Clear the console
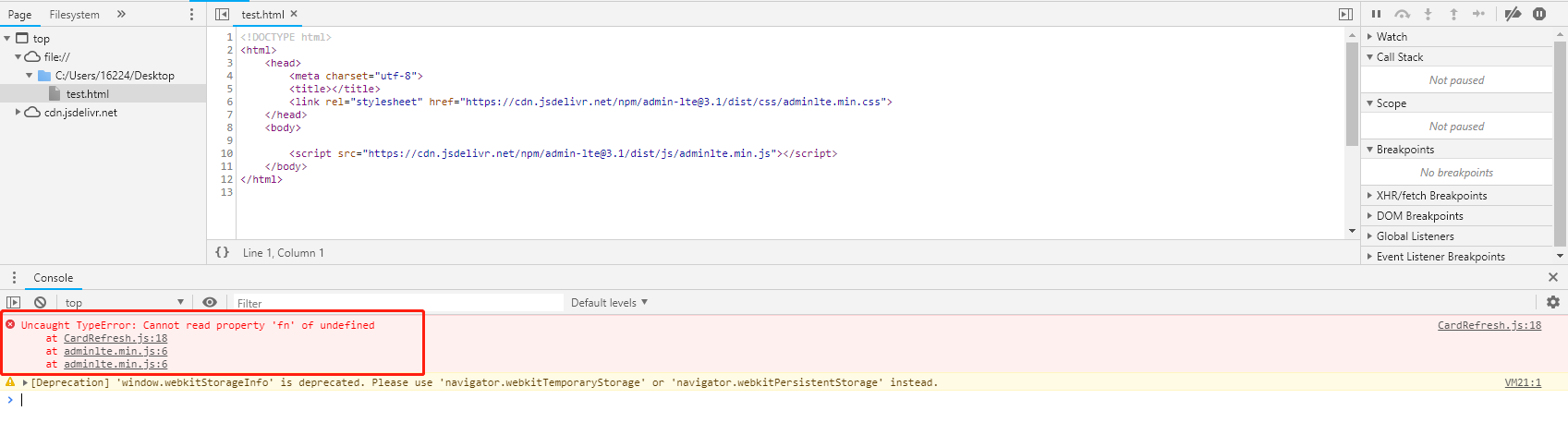The width and height of the screenshot is (1568, 447). coord(40,302)
